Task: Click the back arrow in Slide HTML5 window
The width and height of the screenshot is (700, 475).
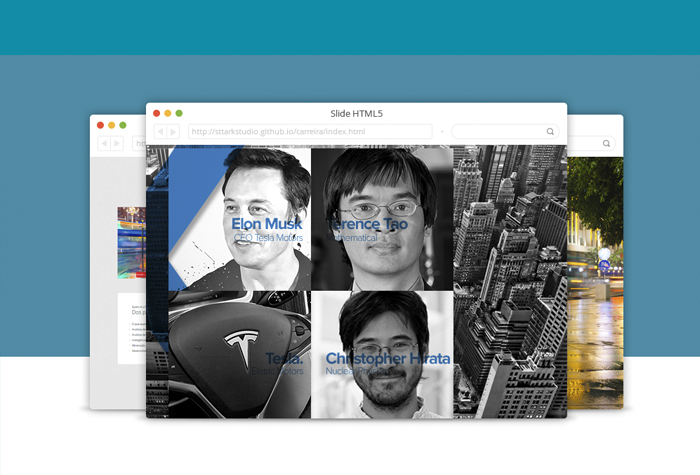Action: click(x=160, y=131)
